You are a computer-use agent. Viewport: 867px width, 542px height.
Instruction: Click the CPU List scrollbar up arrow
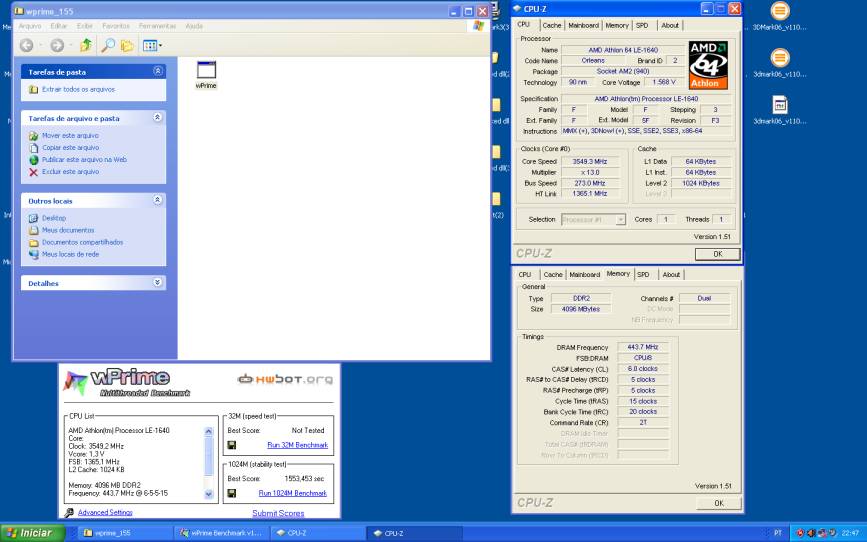coord(208,431)
